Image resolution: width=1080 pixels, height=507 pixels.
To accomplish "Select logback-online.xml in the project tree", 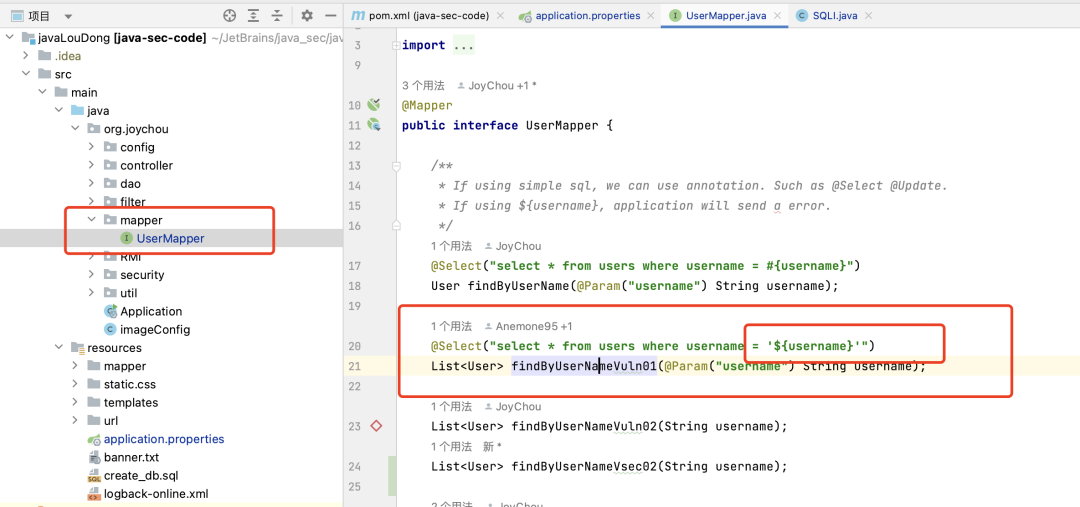I will tap(156, 494).
